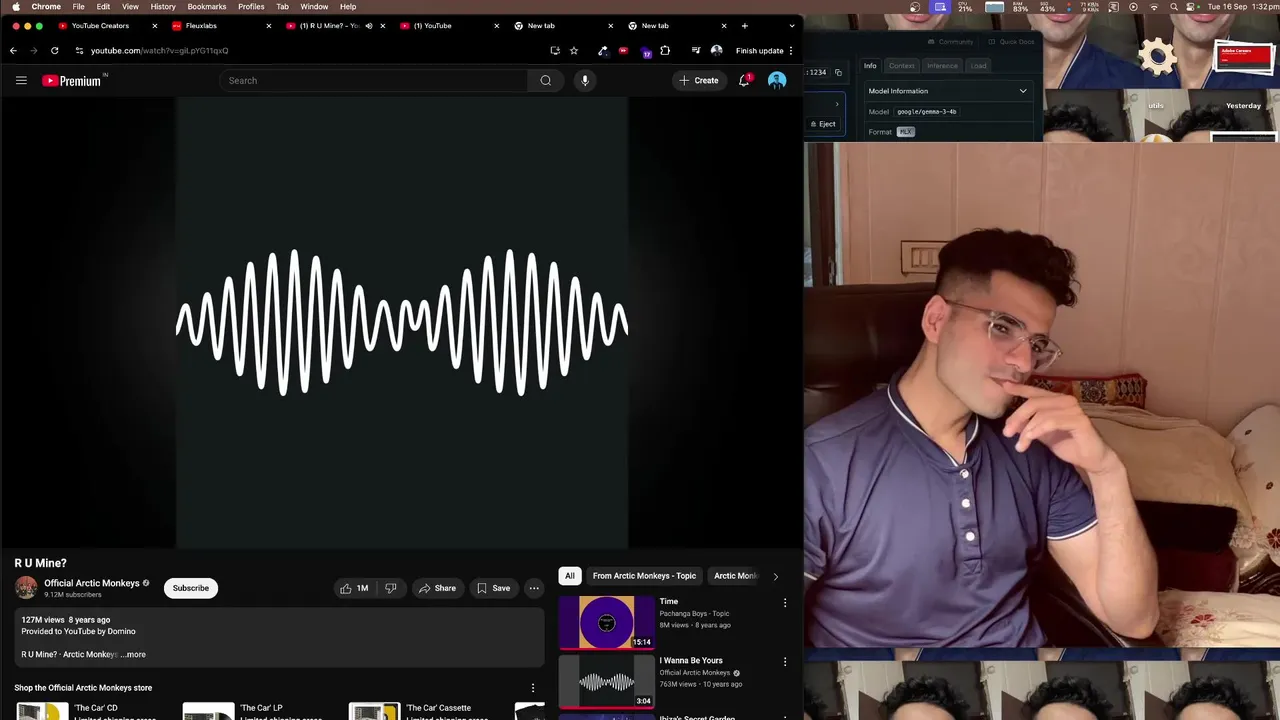Image resolution: width=1280 pixels, height=720 pixels.
Task: Click the magnifier search button on YouTube
Action: pyautogui.click(x=545, y=80)
